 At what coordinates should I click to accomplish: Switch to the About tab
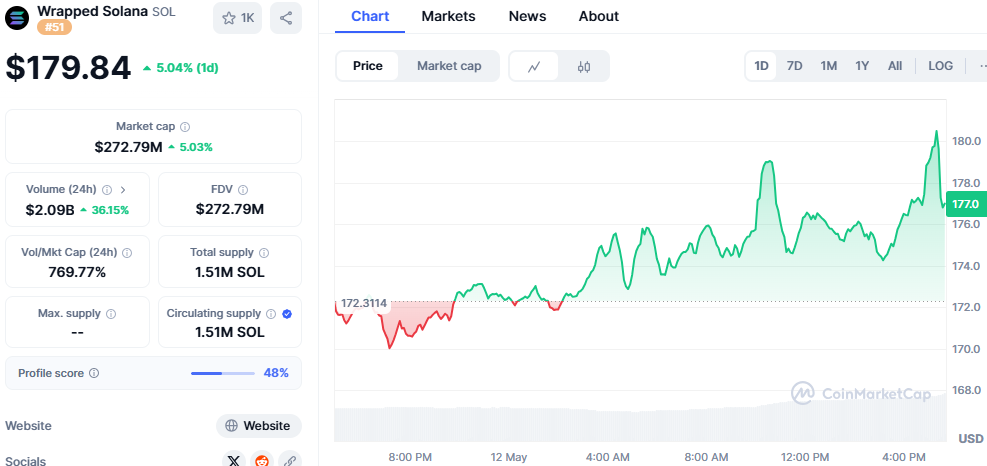click(x=599, y=16)
